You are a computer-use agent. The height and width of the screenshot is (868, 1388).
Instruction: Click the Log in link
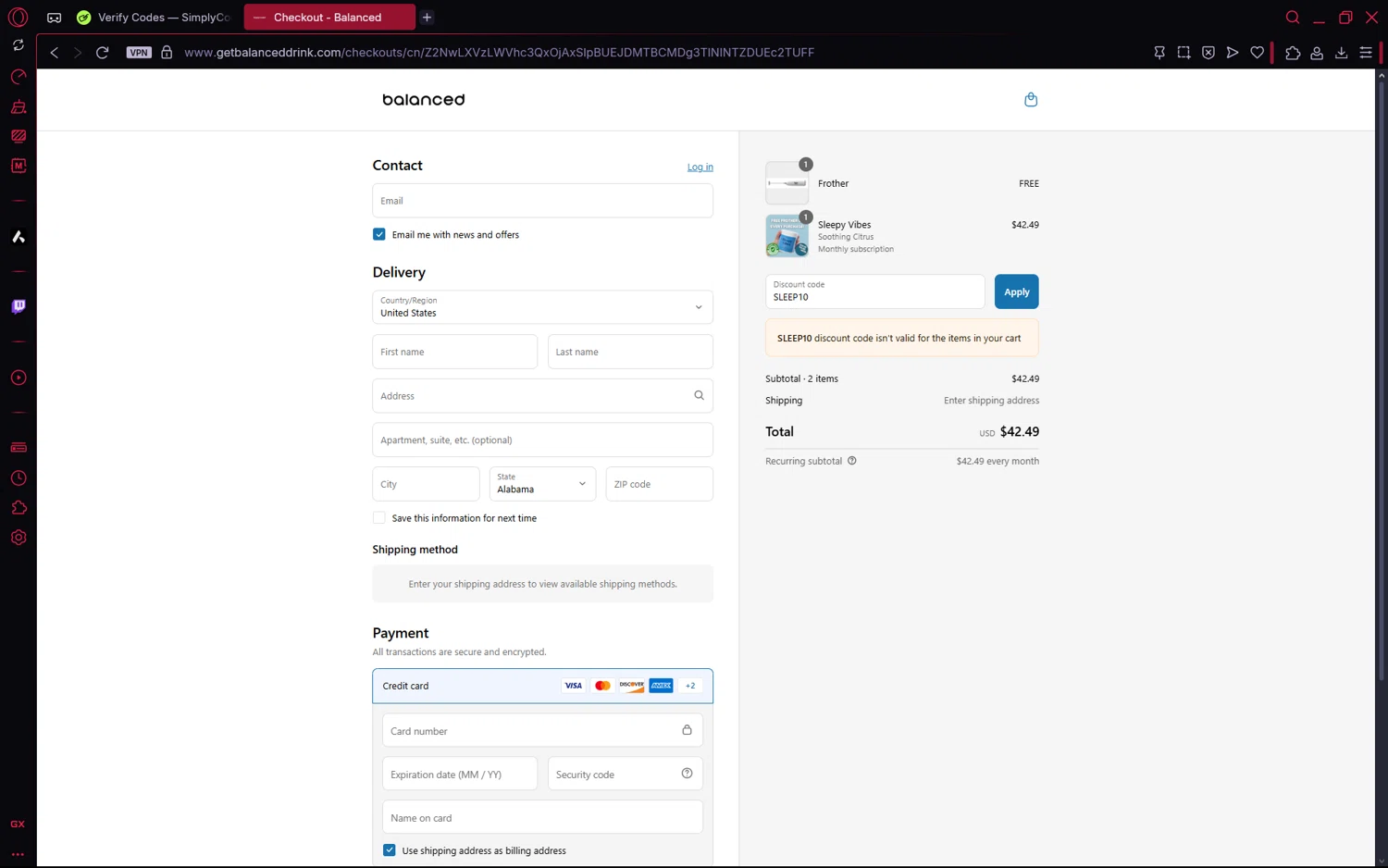(700, 167)
